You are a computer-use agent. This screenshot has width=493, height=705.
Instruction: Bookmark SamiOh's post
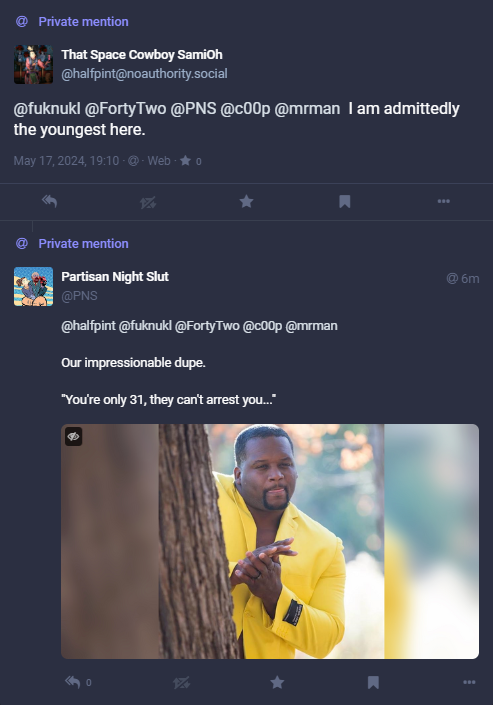coord(345,201)
